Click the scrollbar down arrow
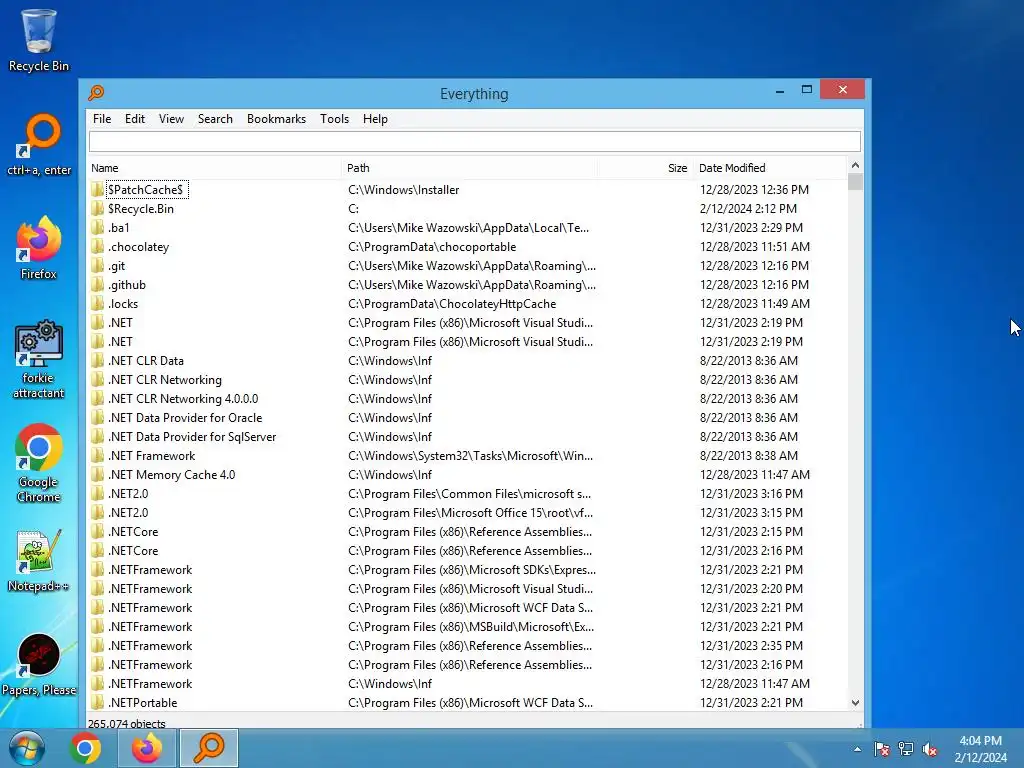The image size is (1024, 768). (x=856, y=703)
